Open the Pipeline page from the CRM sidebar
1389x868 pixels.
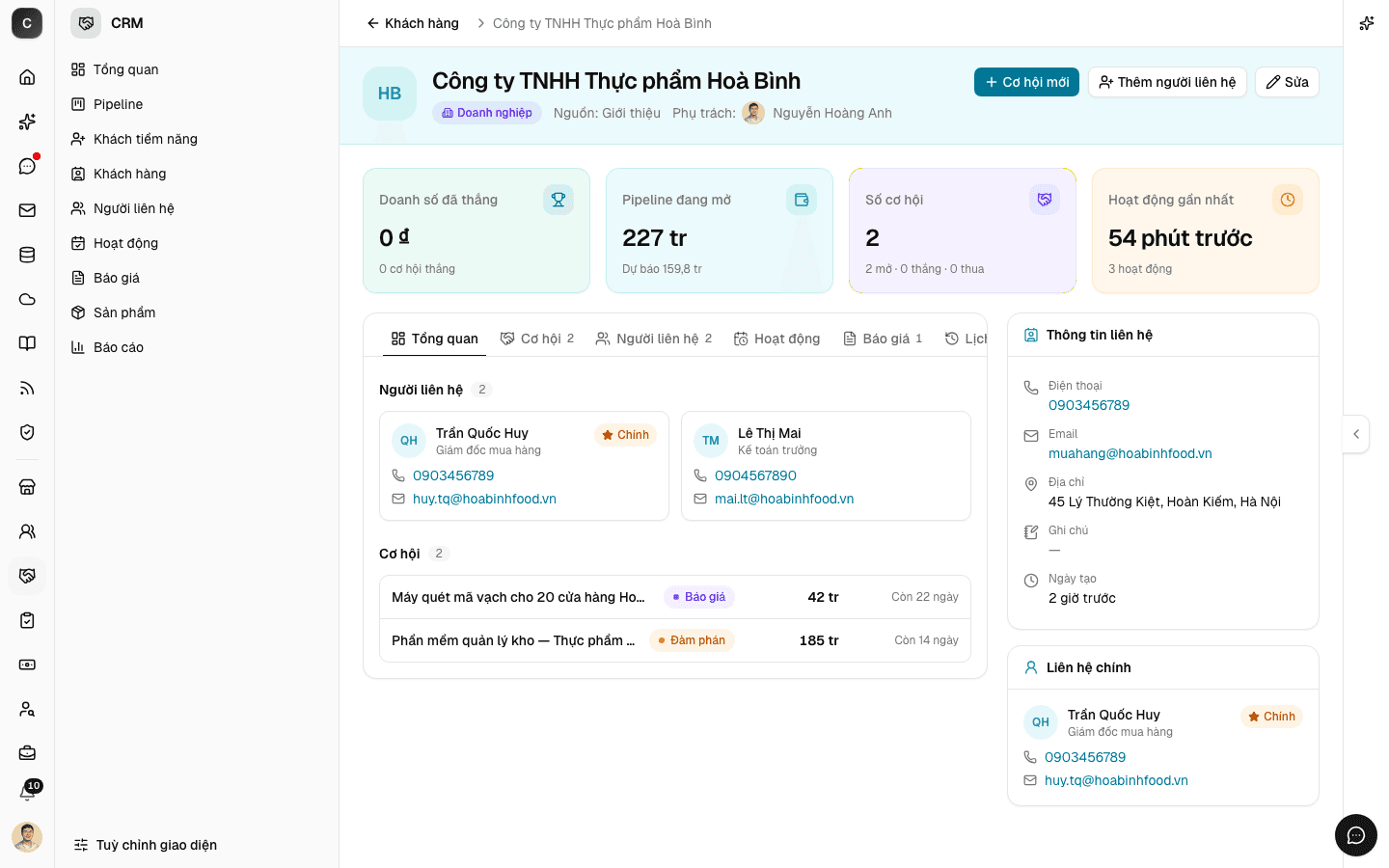tap(197, 104)
